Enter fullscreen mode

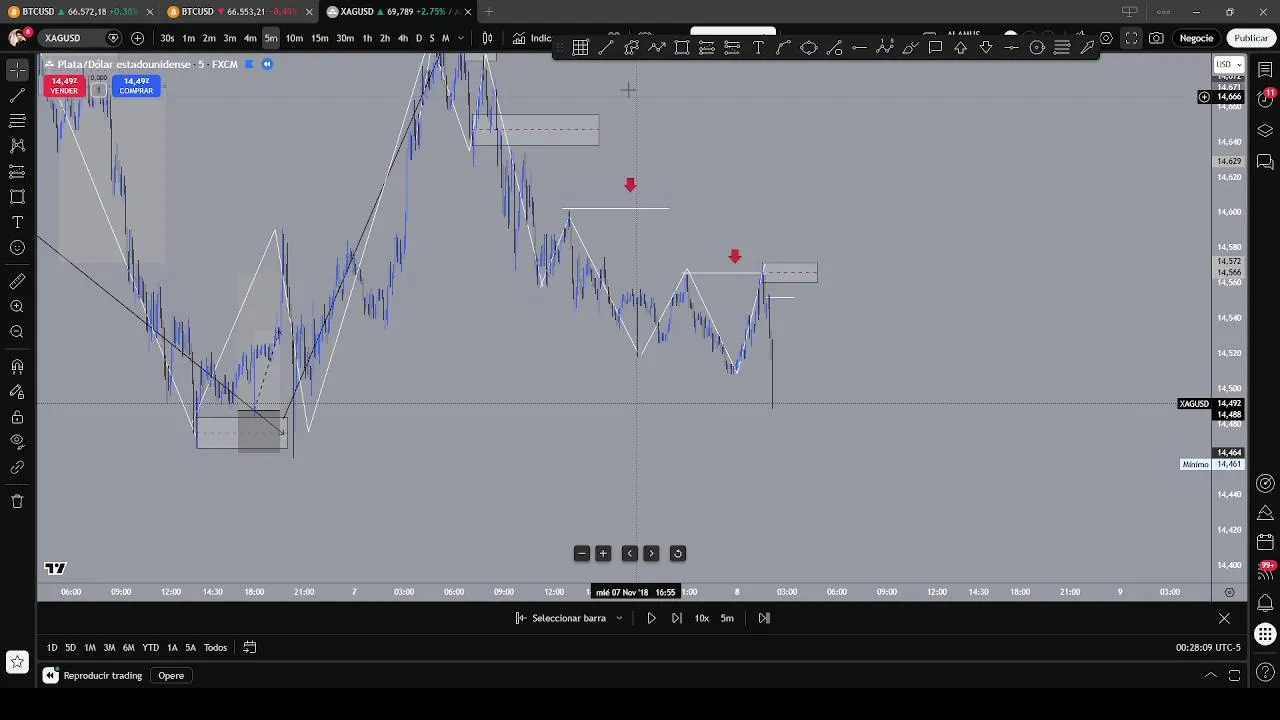(x=1131, y=38)
